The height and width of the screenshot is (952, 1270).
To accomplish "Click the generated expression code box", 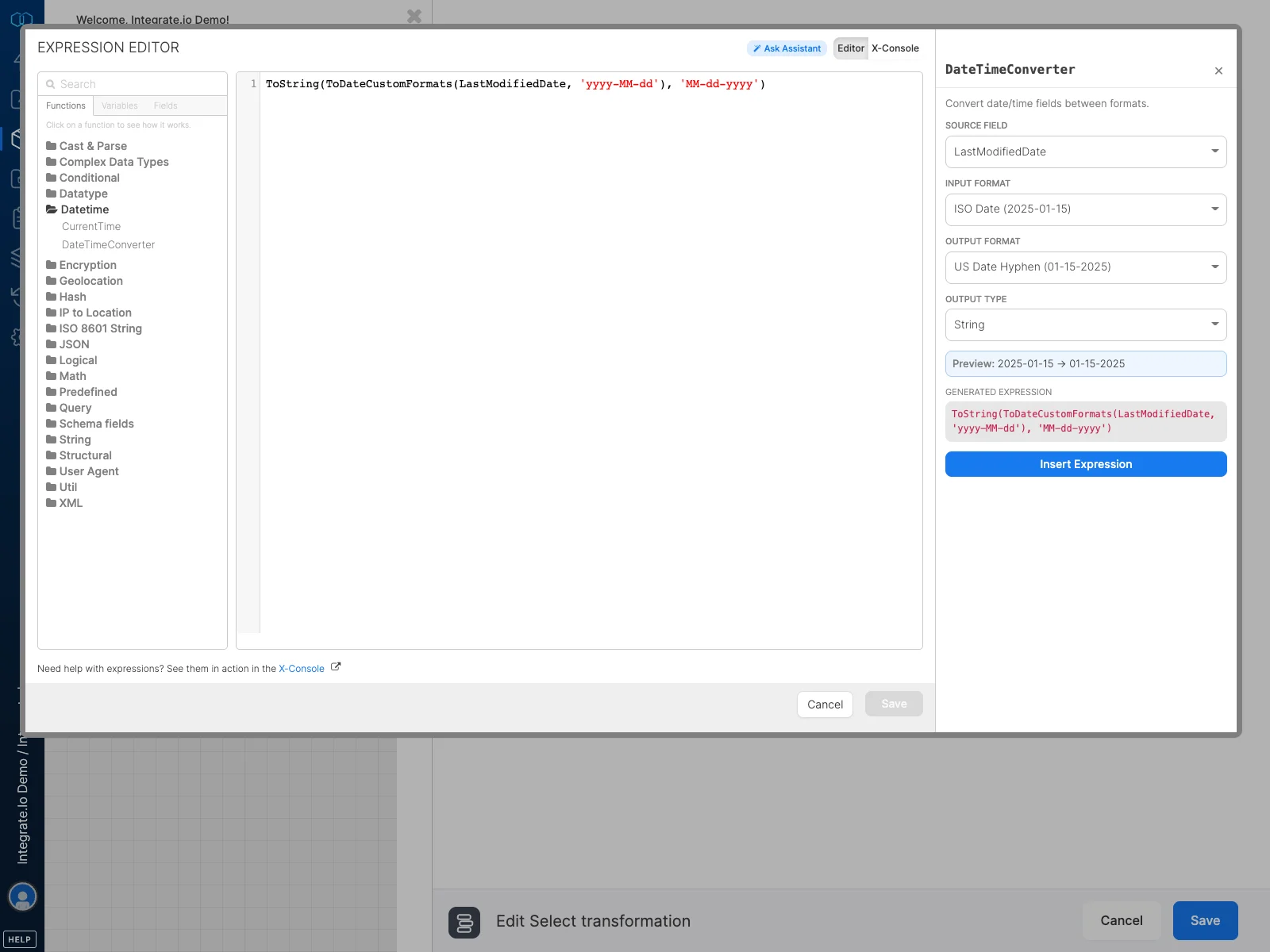I will click(x=1086, y=421).
